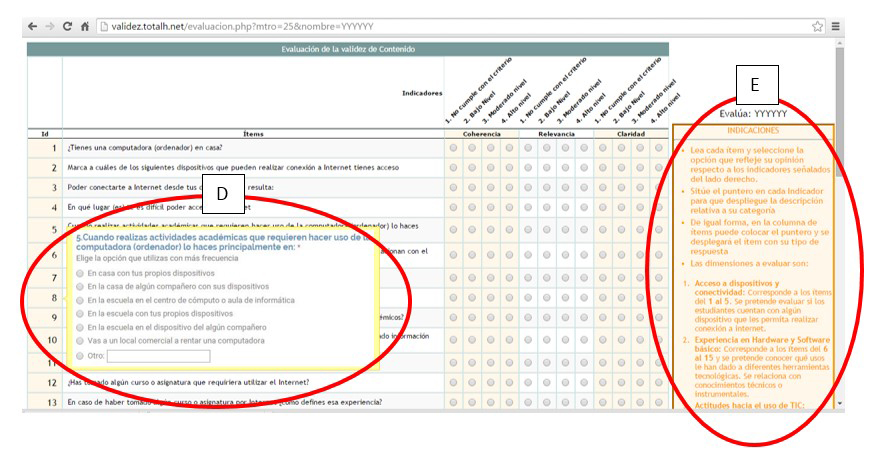Choose 'En la escuela con tus propios dispositivos'
The width and height of the screenshot is (876, 456).
(x=80, y=314)
